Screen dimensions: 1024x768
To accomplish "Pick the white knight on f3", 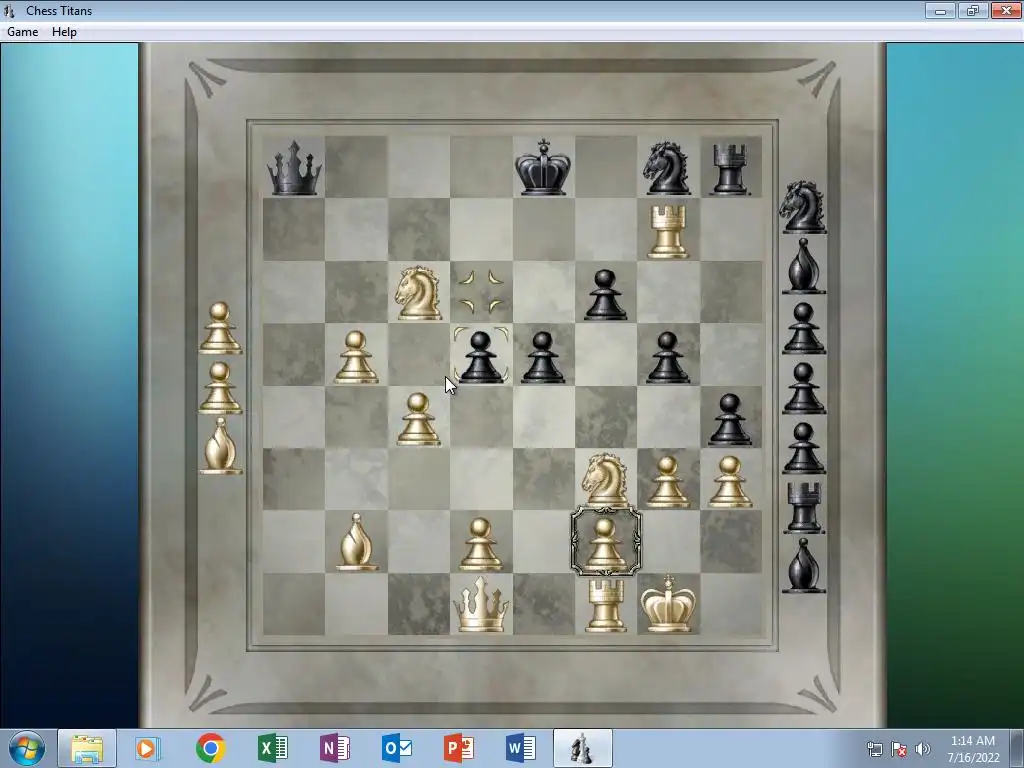I will 605,481.
